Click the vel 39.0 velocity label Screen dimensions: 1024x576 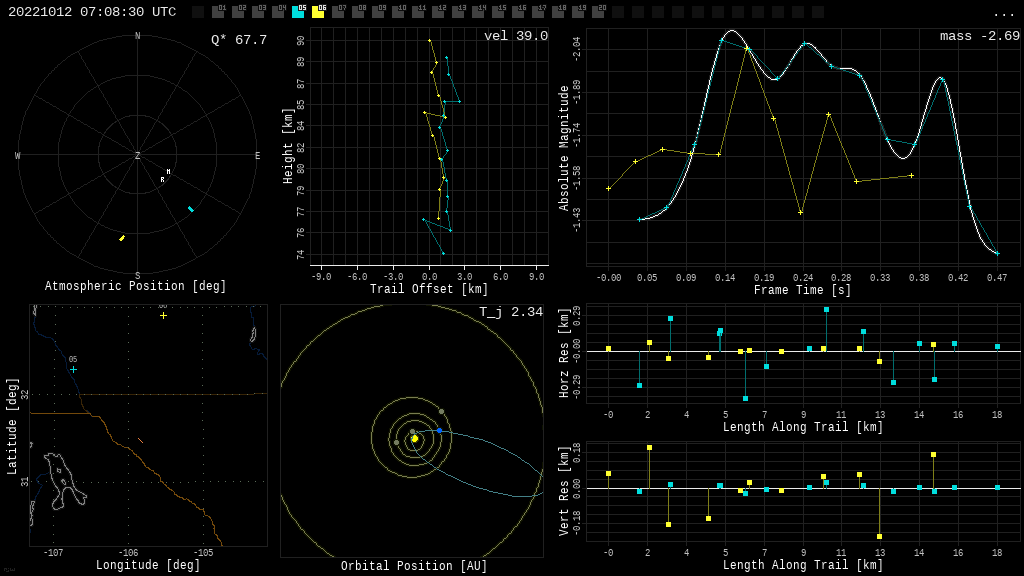tap(515, 36)
